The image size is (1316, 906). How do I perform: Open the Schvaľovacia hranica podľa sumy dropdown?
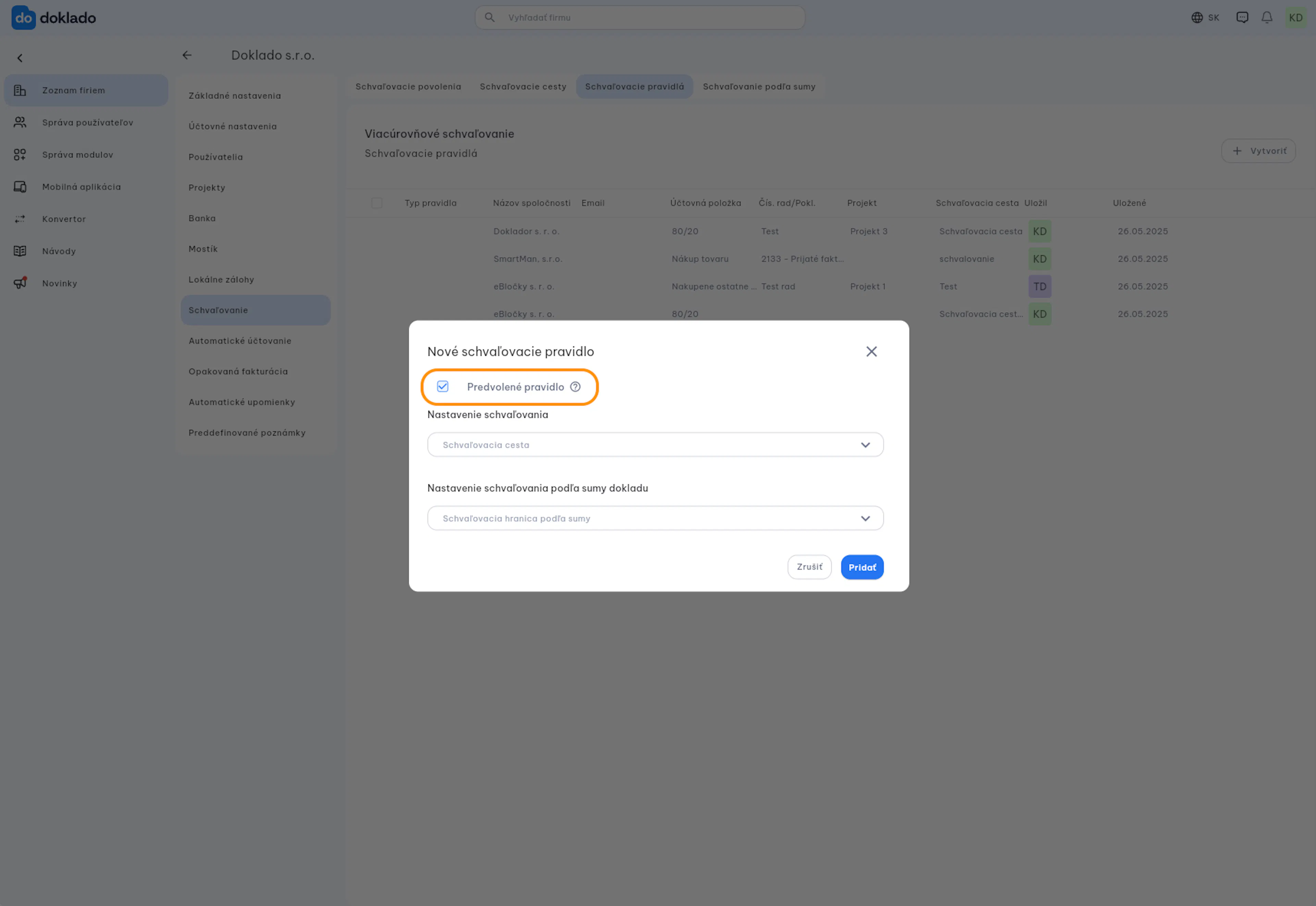(655, 518)
